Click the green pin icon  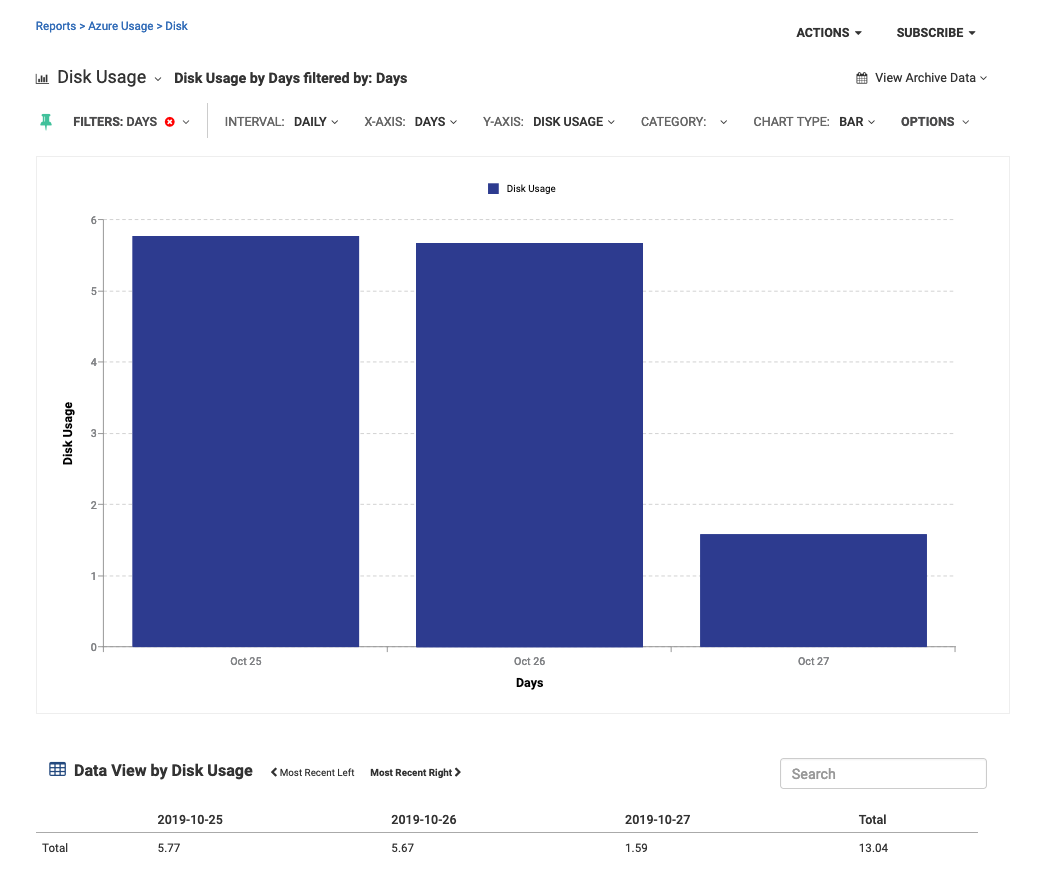[45, 122]
